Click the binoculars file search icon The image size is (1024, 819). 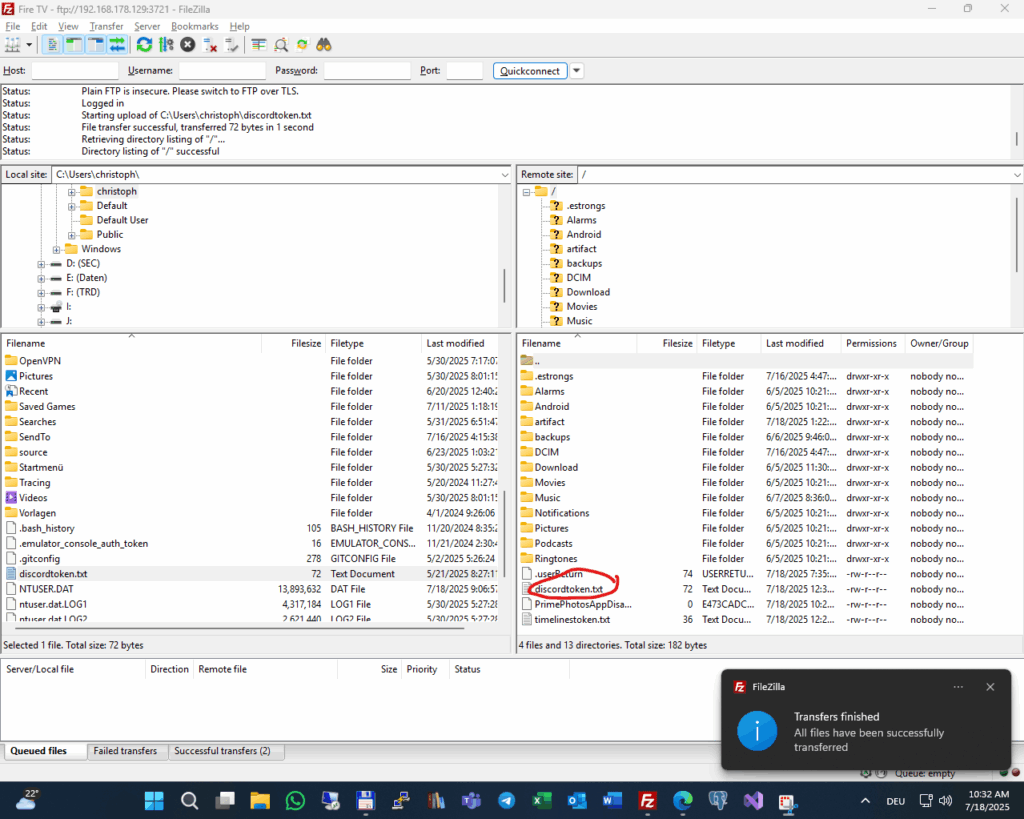pos(324,45)
